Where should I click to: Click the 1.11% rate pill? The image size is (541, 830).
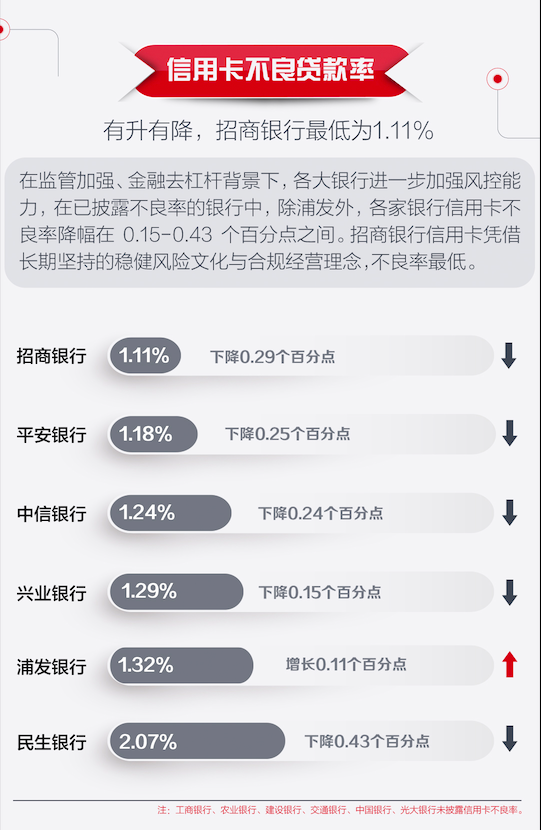(145, 355)
